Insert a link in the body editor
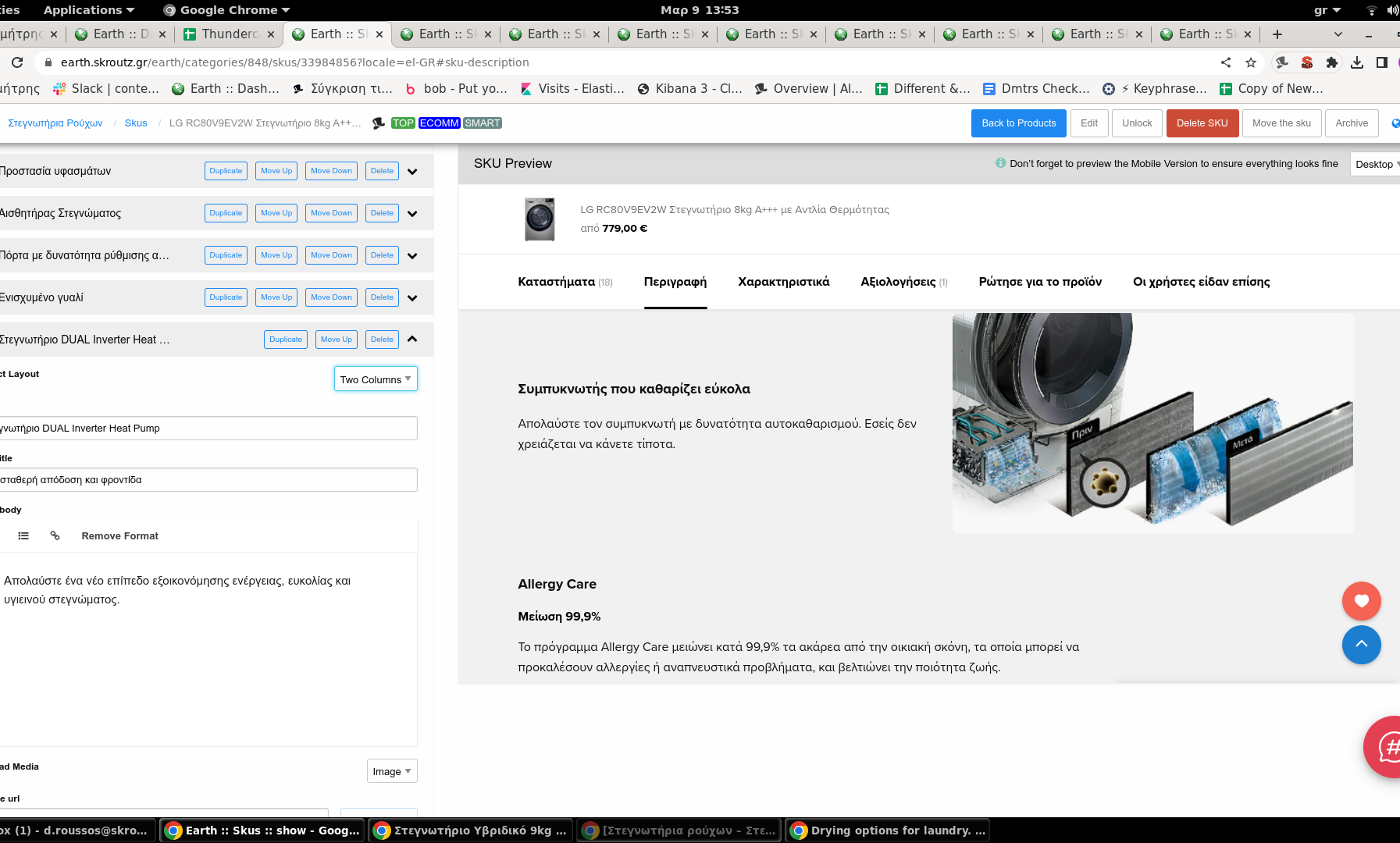 point(55,536)
